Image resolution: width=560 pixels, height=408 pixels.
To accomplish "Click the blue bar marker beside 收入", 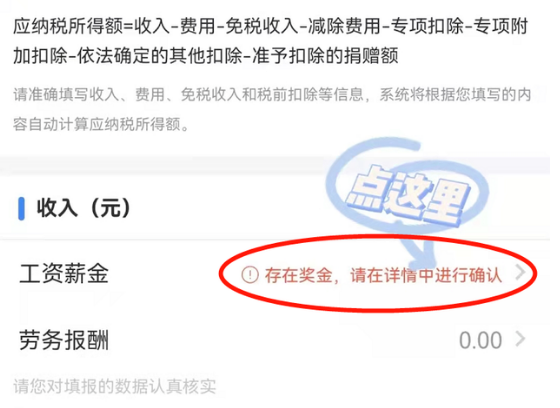I will (21, 208).
